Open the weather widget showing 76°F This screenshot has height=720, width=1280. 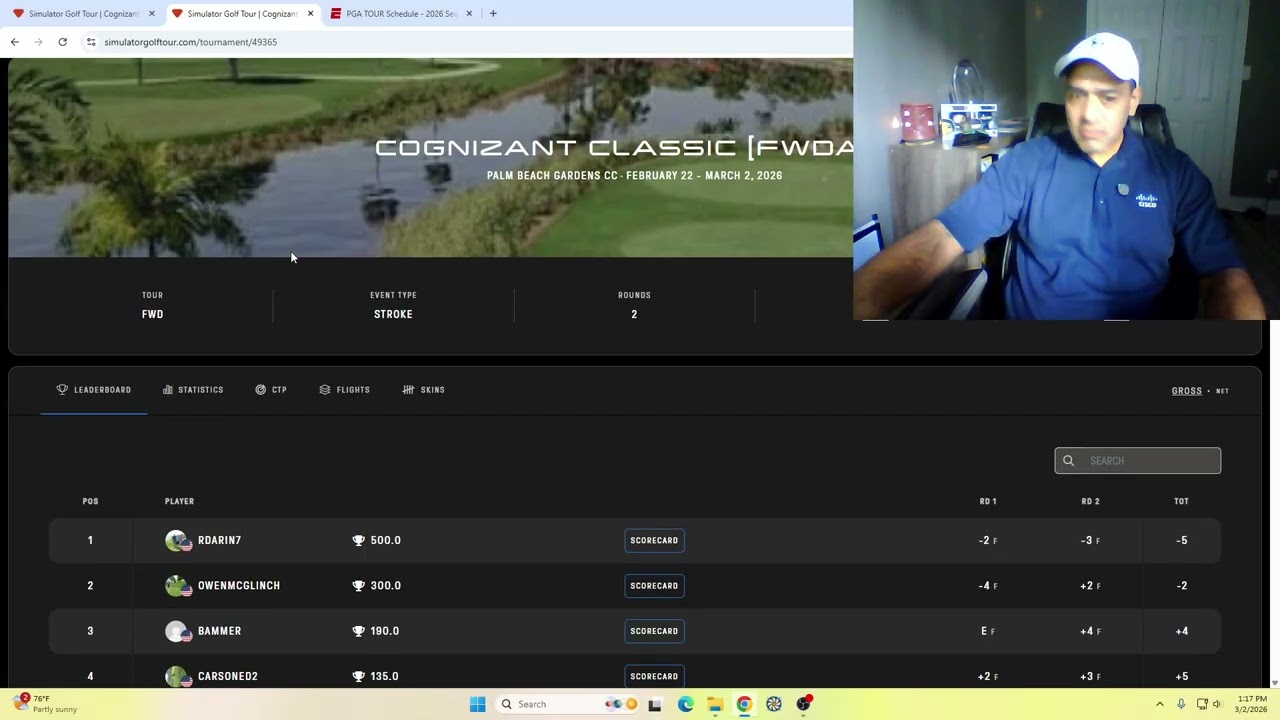tap(45, 704)
